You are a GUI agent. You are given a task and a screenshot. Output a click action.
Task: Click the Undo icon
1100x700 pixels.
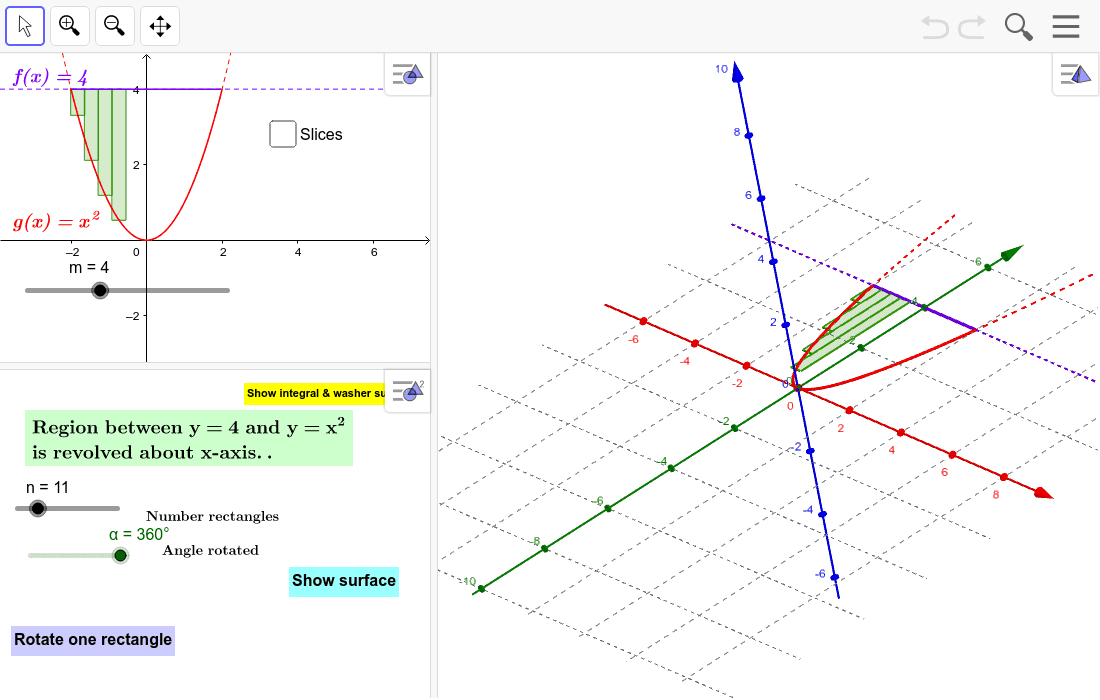pos(934,27)
